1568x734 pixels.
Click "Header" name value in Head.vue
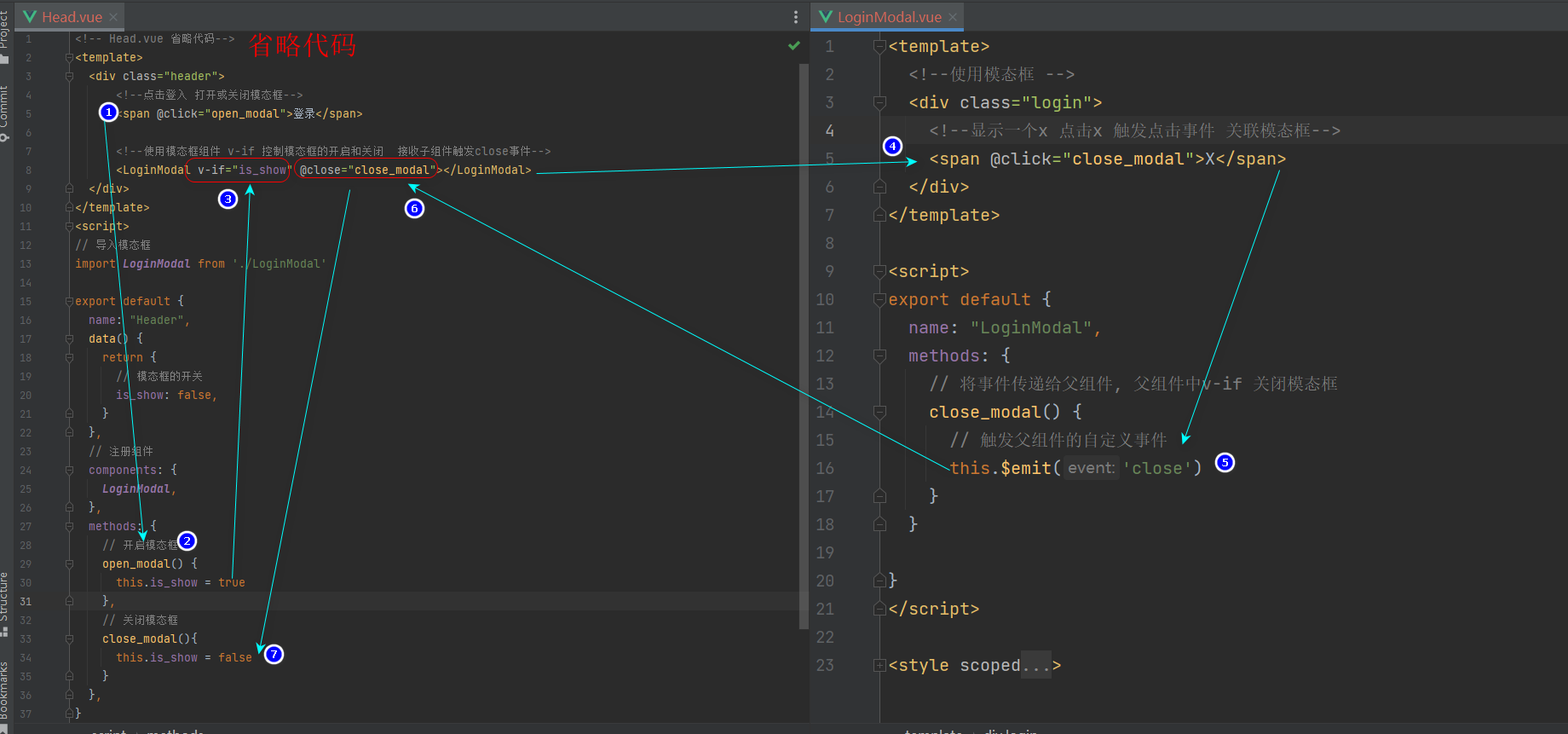pyautogui.click(x=157, y=321)
